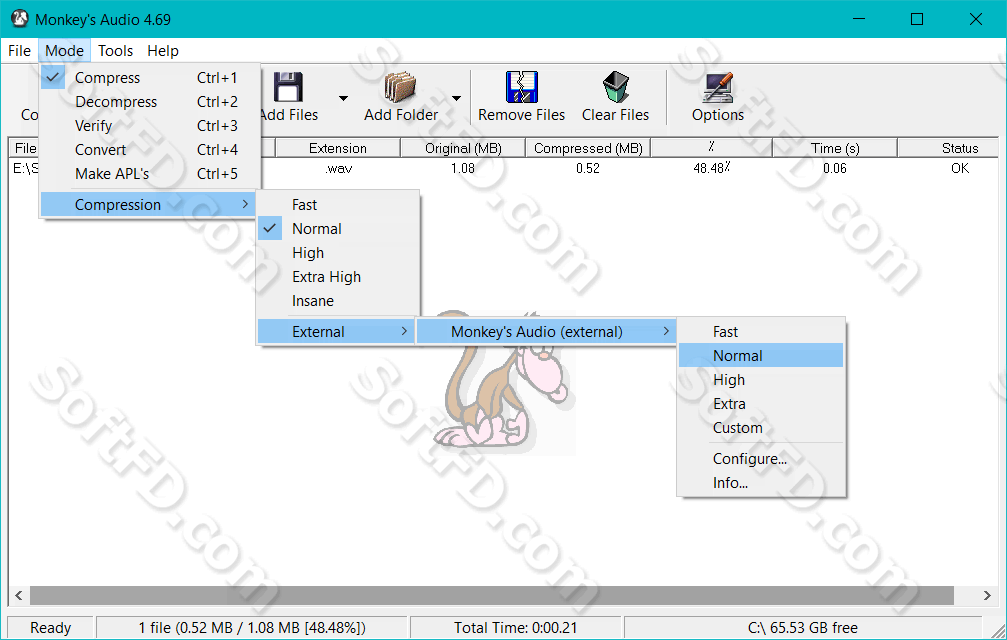Switch mode to Decompress
Viewport: 1007px width, 640px height.
[150, 101]
